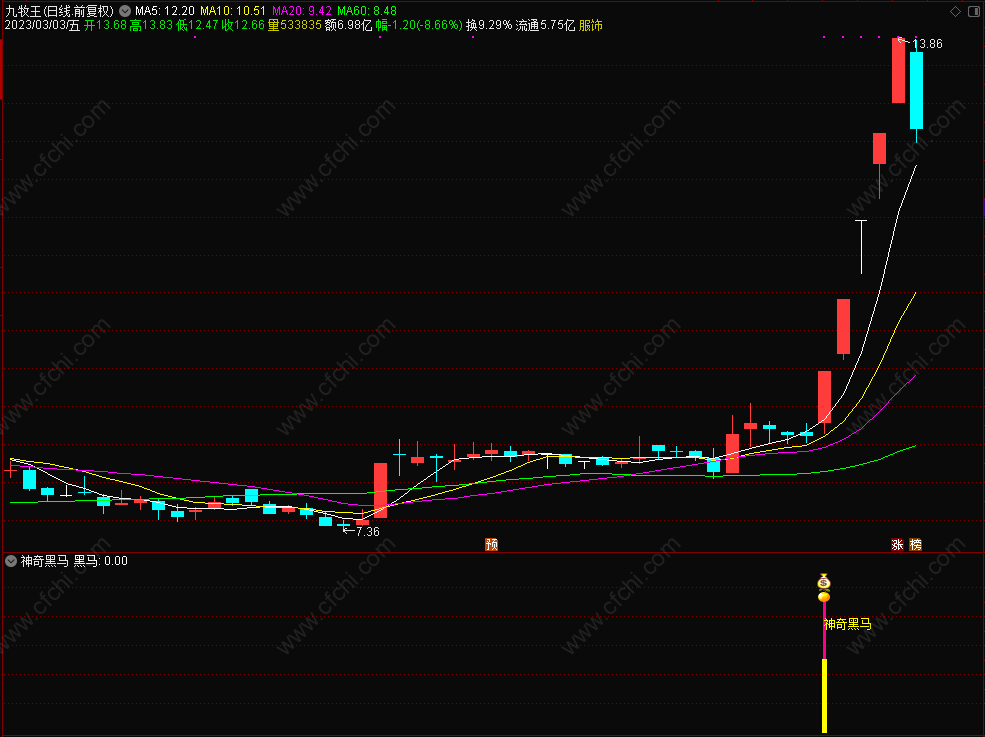The image size is (985, 737).
Task: Click the 服饰 sector link
Action: 590,25
